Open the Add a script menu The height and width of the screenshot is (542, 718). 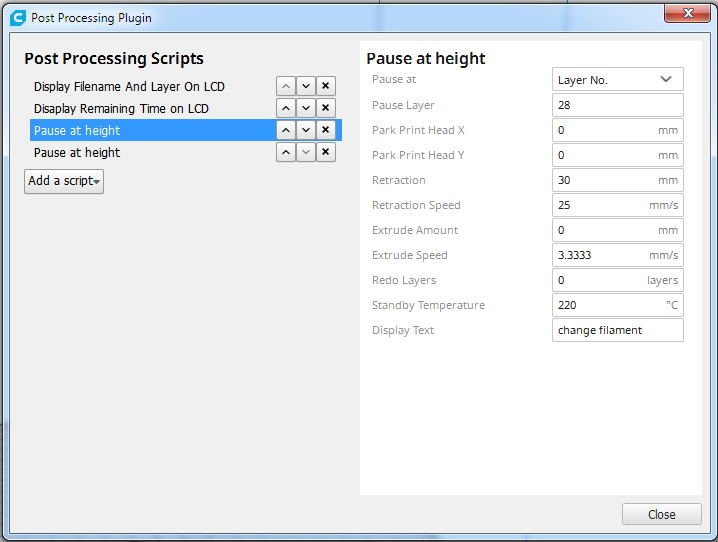tap(64, 181)
